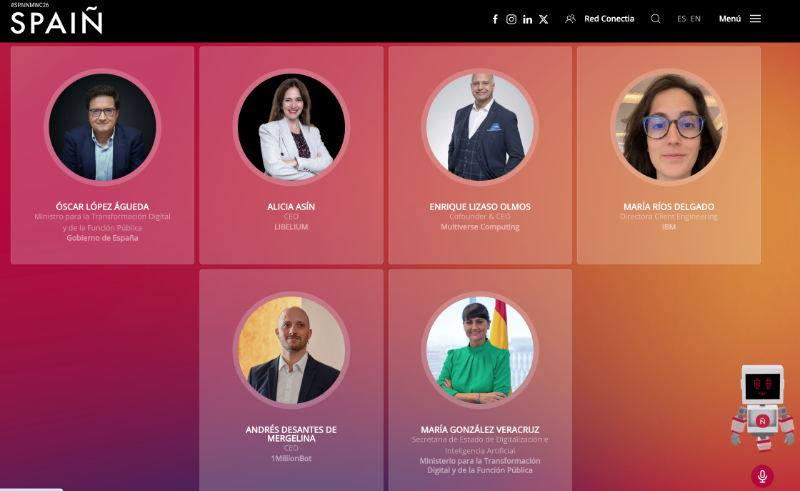Screen dimensions: 800x491
Task: Click María González Veracruz's name
Action: coord(480,429)
